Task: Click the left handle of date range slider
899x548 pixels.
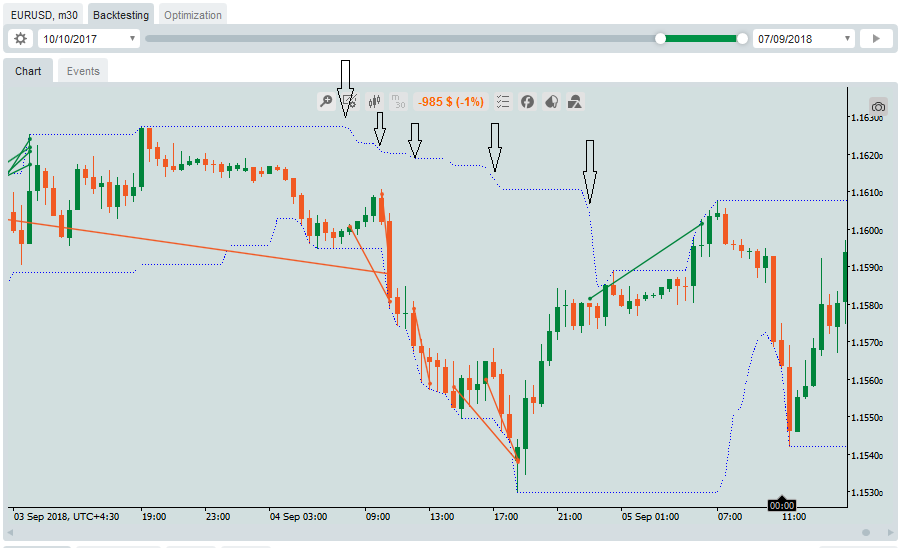Action: (x=660, y=38)
